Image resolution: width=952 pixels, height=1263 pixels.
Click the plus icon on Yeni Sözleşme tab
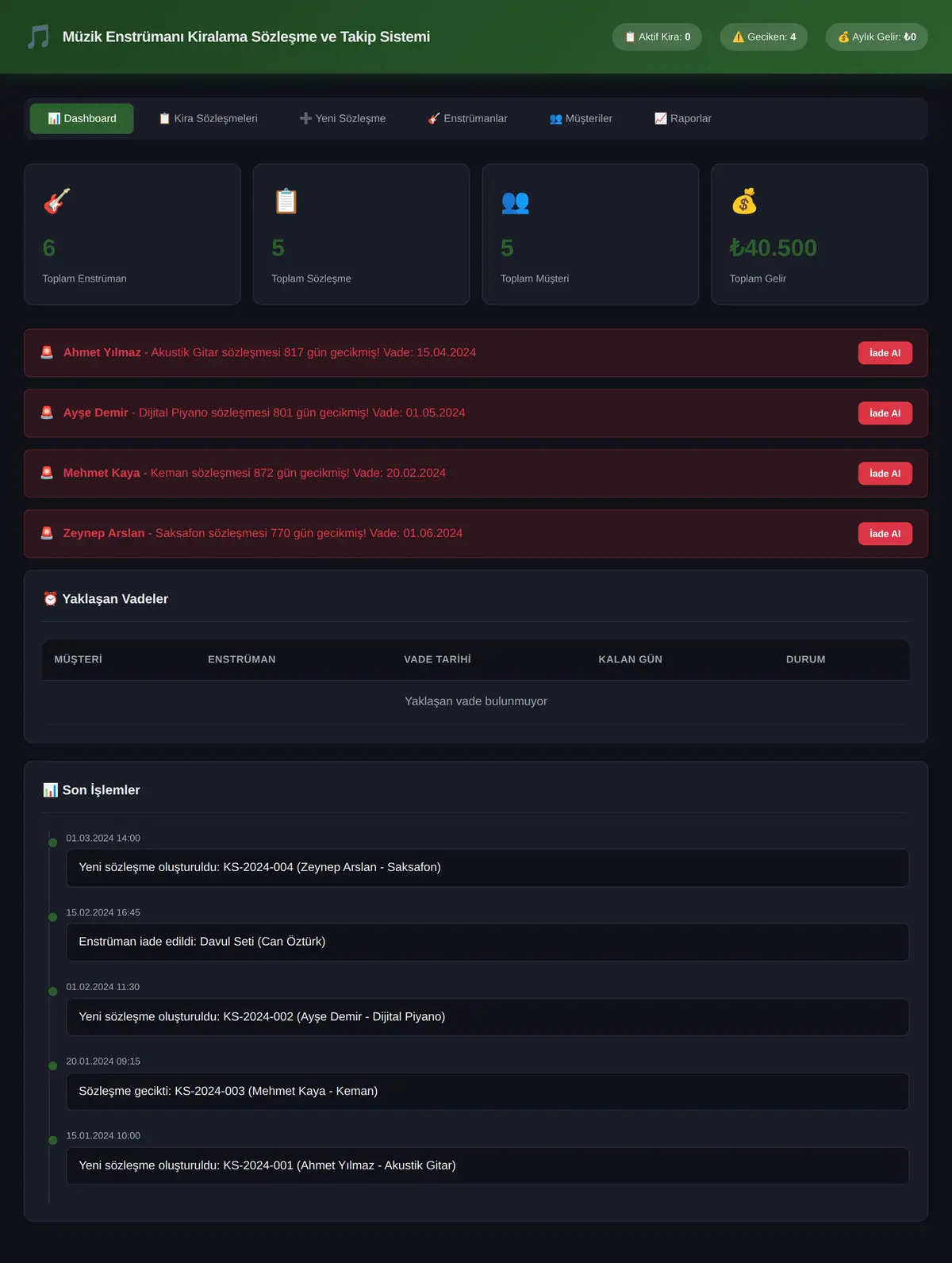click(305, 118)
